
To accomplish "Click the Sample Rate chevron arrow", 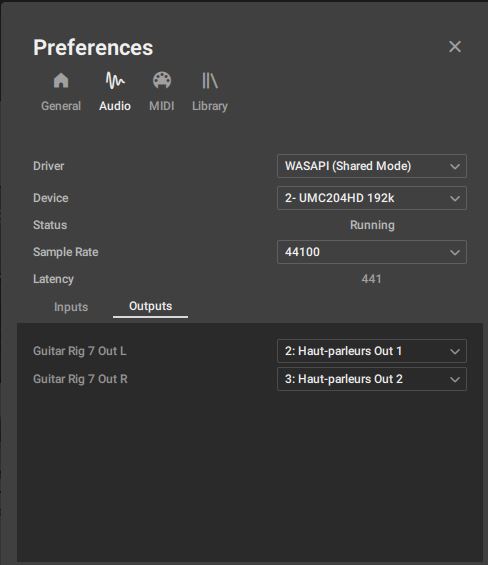I will (x=455, y=252).
